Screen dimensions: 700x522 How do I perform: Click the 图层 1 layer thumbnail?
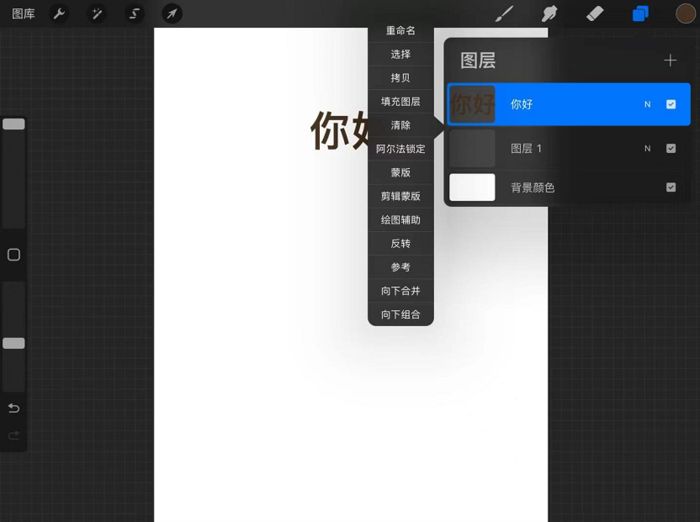(472, 148)
